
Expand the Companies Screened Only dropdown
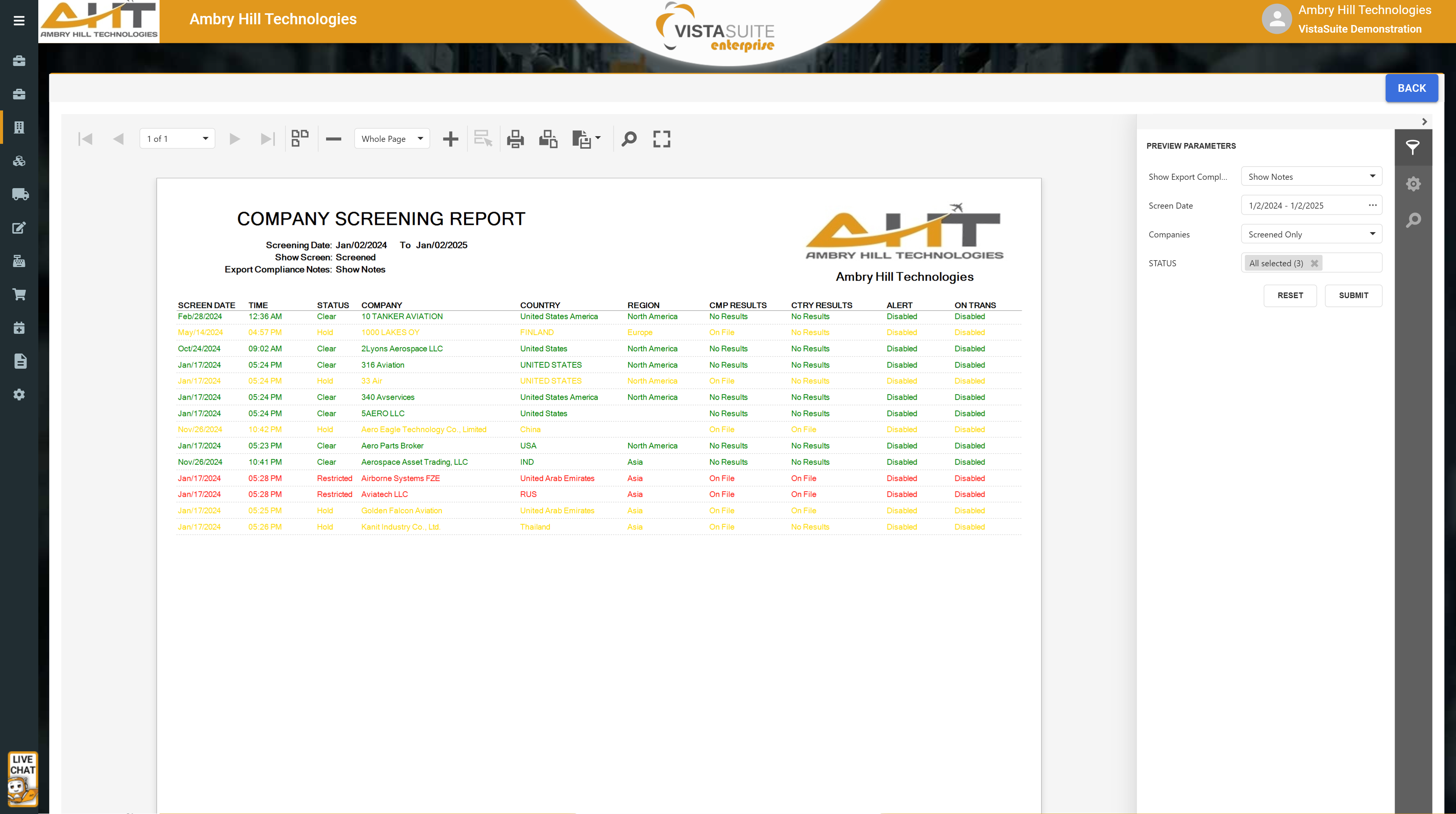(x=1372, y=234)
